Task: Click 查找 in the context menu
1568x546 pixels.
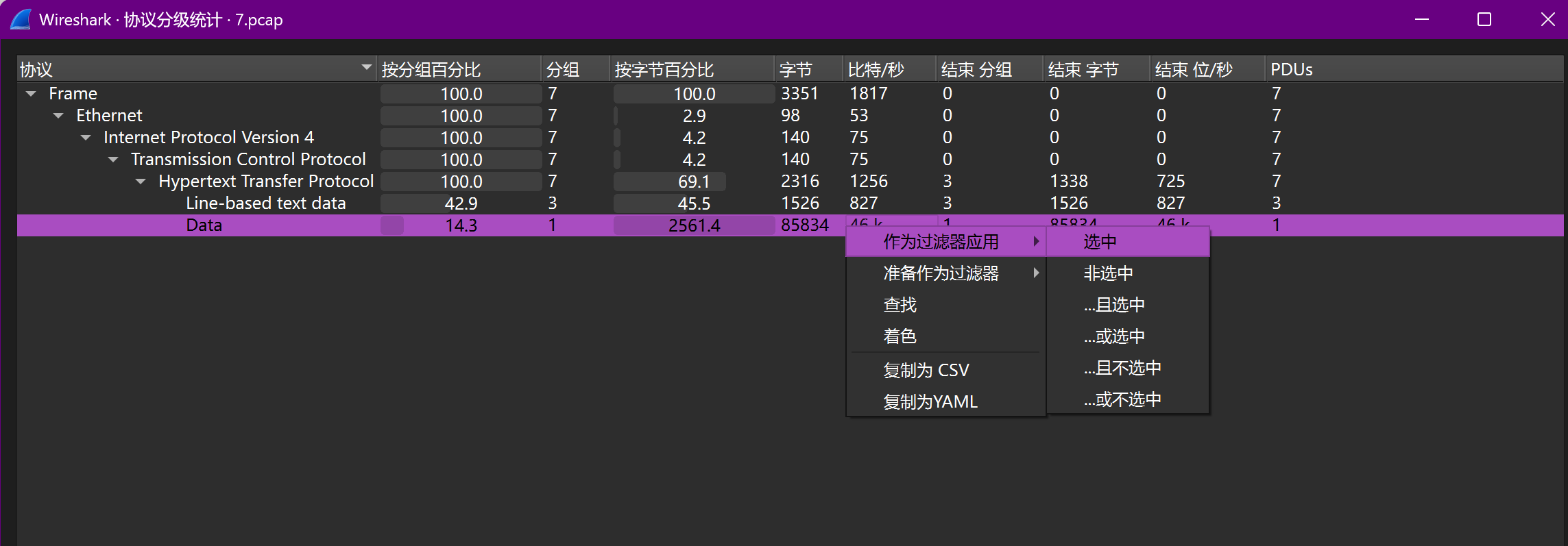Action: click(900, 305)
